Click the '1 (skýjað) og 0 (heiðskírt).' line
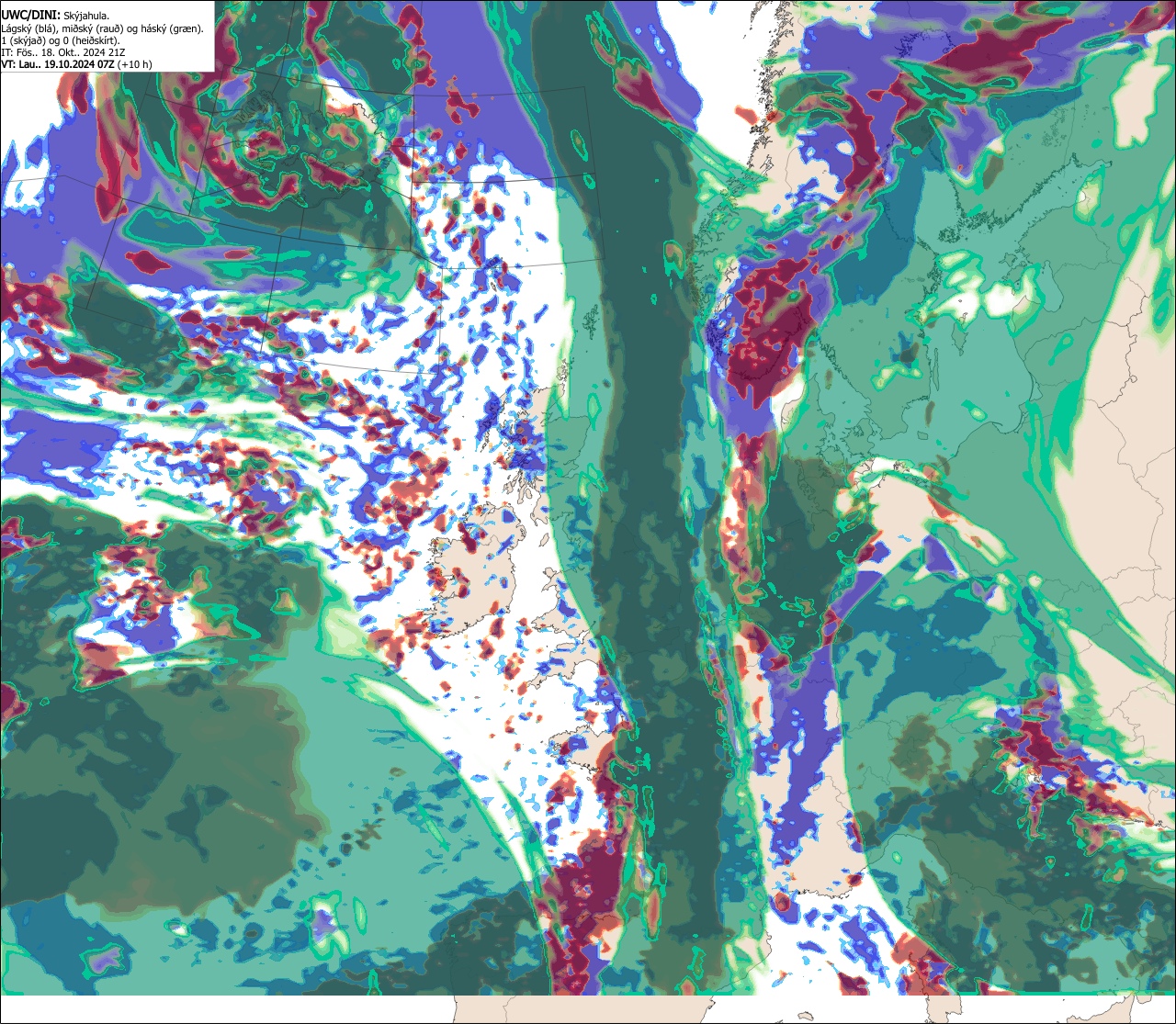The height and width of the screenshot is (1024, 1176). click(61, 40)
